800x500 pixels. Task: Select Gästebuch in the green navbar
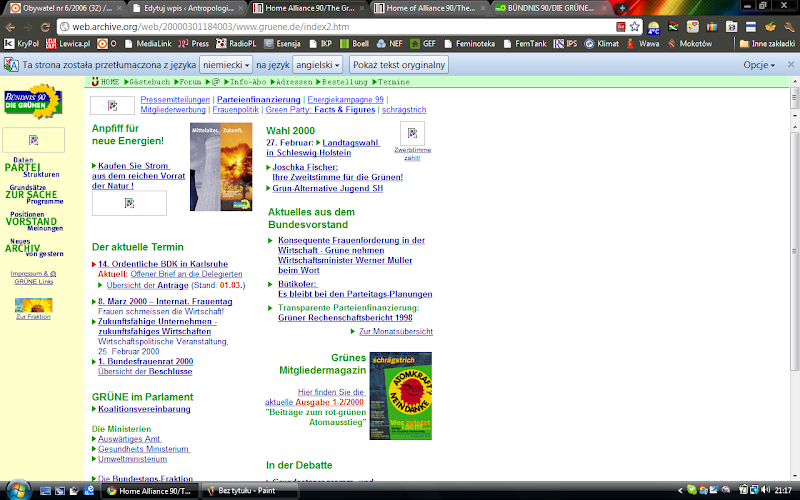click(149, 82)
